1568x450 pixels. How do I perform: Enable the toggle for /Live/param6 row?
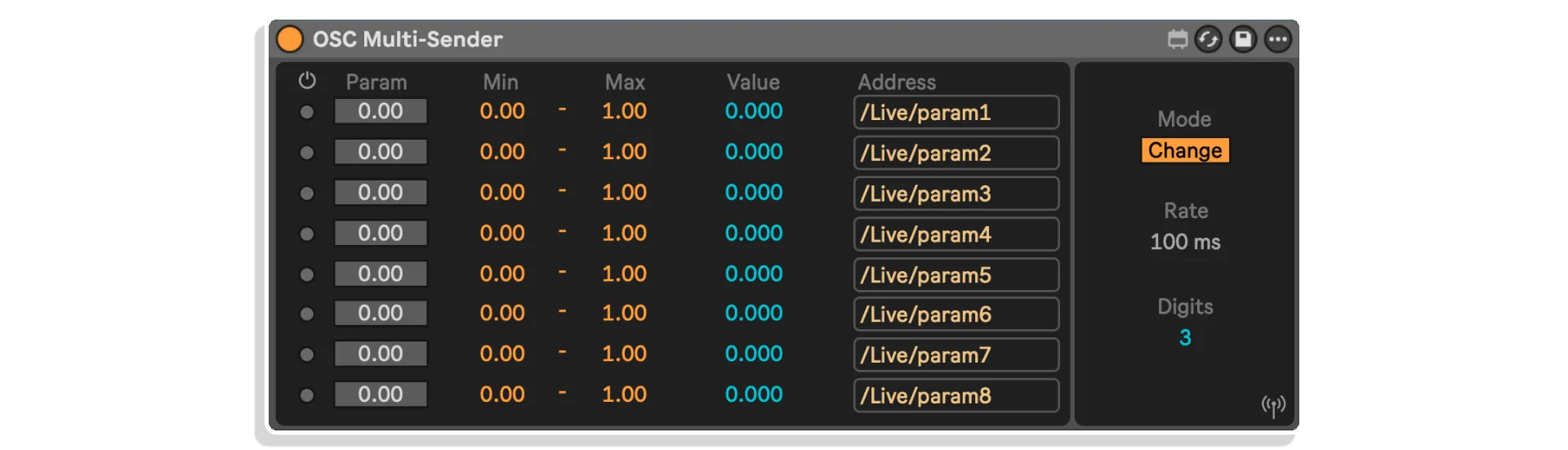[x=307, y=314]
